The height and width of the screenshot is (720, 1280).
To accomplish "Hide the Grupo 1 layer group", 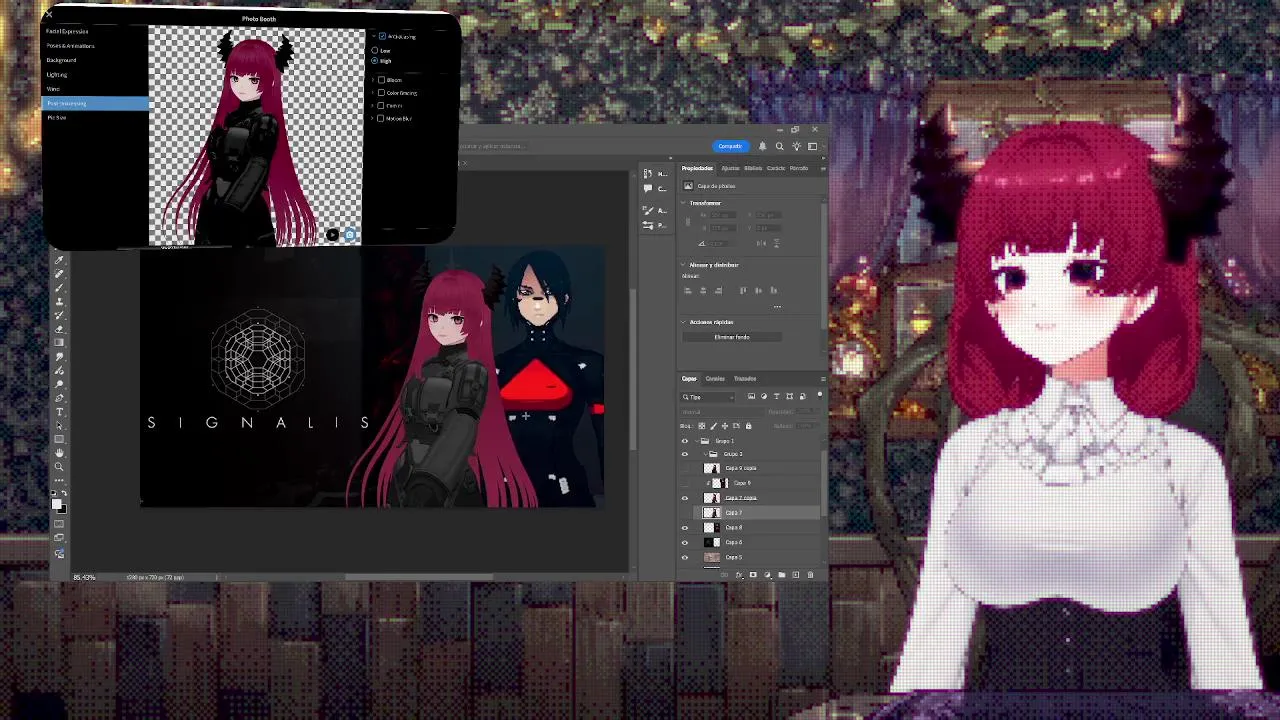I will pyautogui.click(x=685, y=441).
